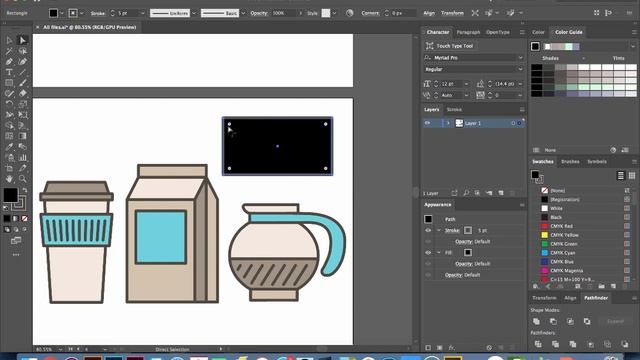Select the Eyedropper tool

pyautogui.click(x=9, y=147)
